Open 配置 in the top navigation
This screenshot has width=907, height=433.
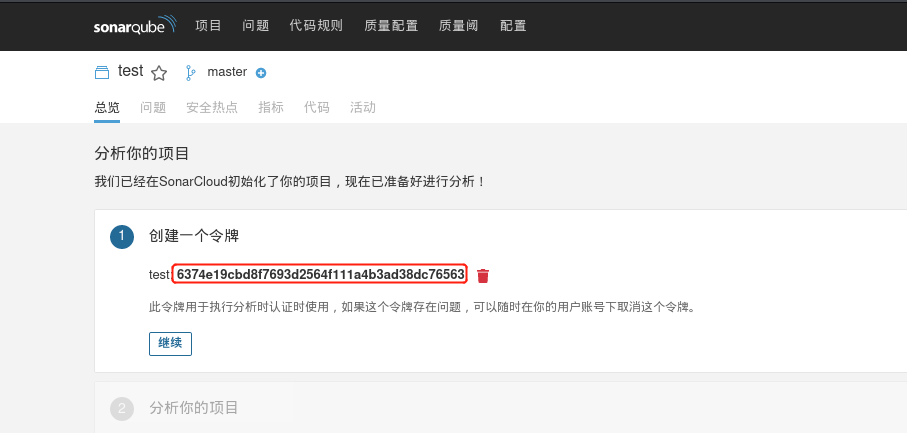[x=513, y=25]
